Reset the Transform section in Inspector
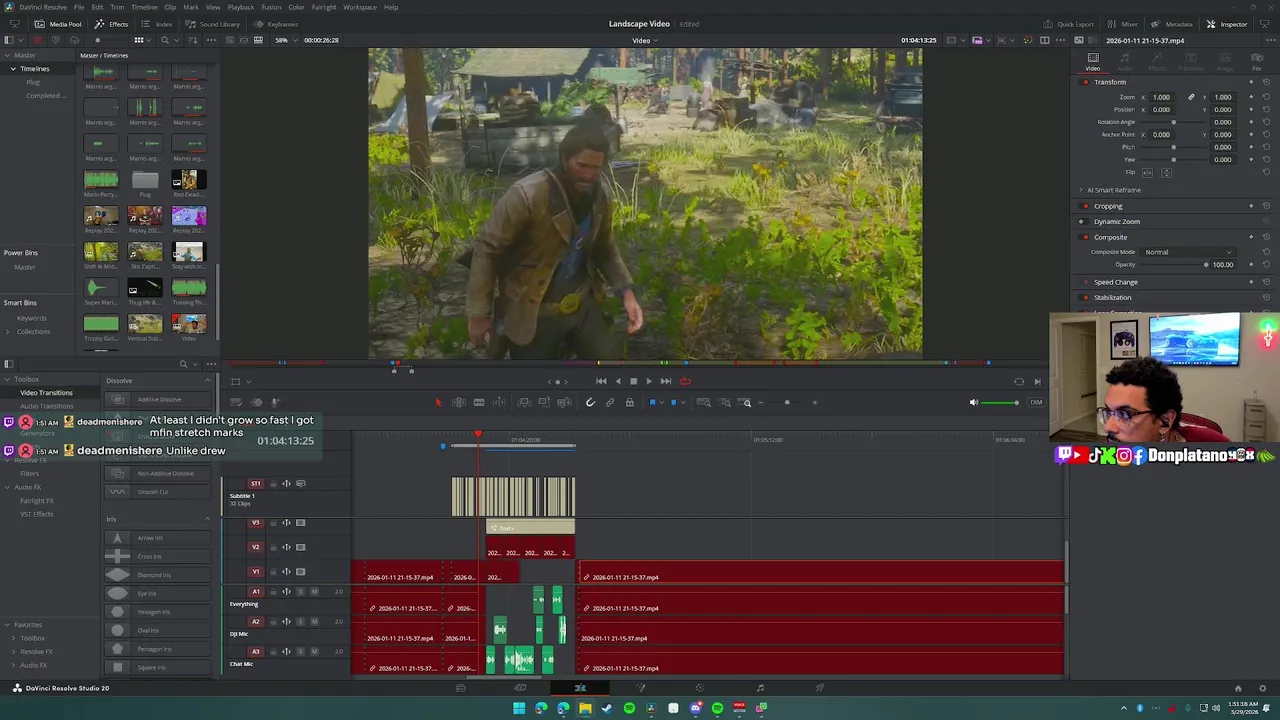The image size is (1280, 720). 1266,82
